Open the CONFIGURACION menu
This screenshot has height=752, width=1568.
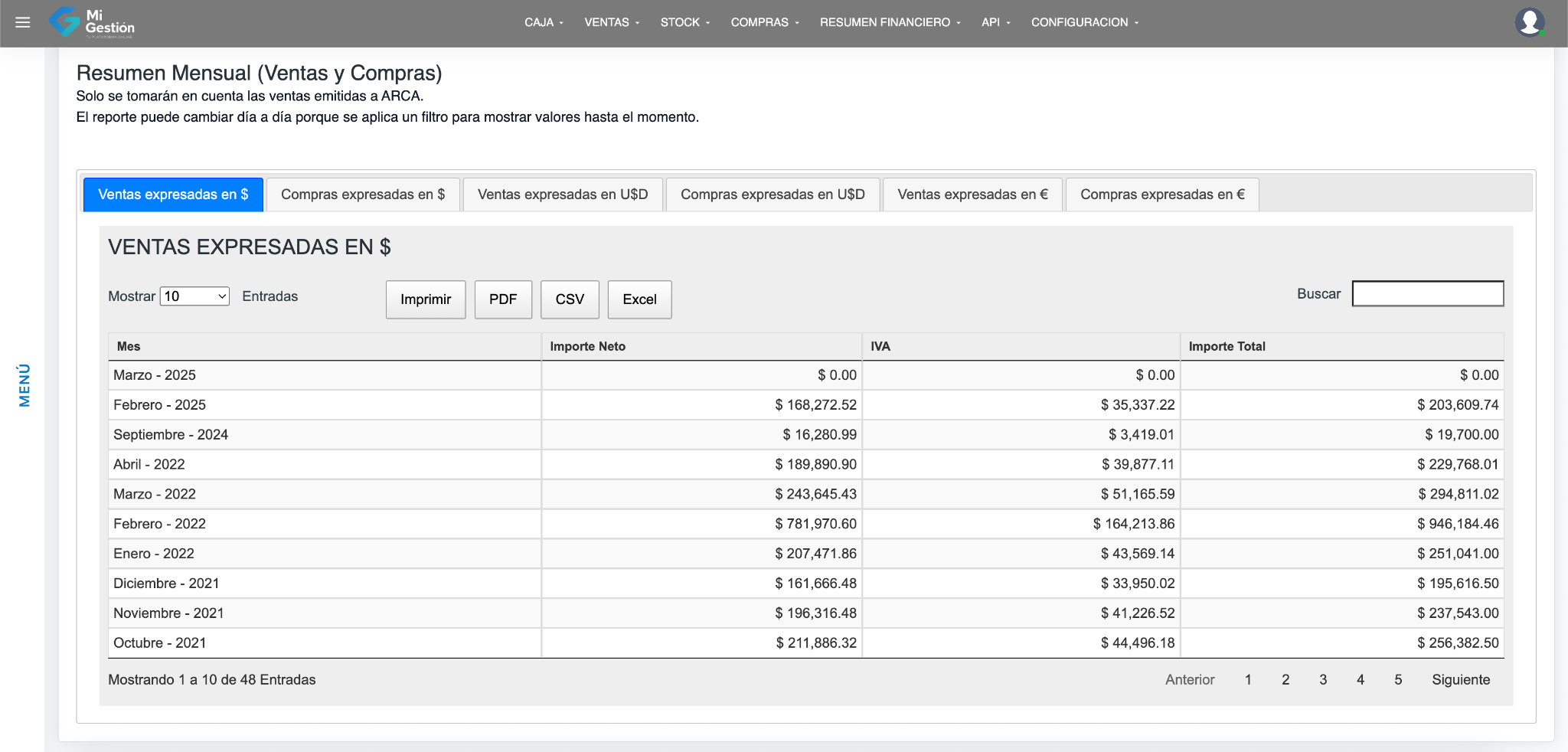1084,22
